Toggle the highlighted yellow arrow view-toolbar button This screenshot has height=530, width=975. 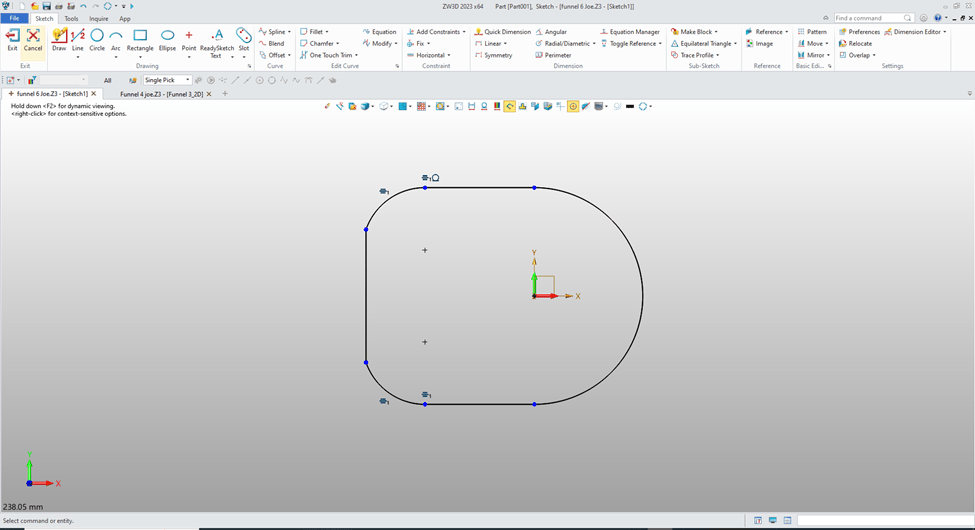coord(509,106)
